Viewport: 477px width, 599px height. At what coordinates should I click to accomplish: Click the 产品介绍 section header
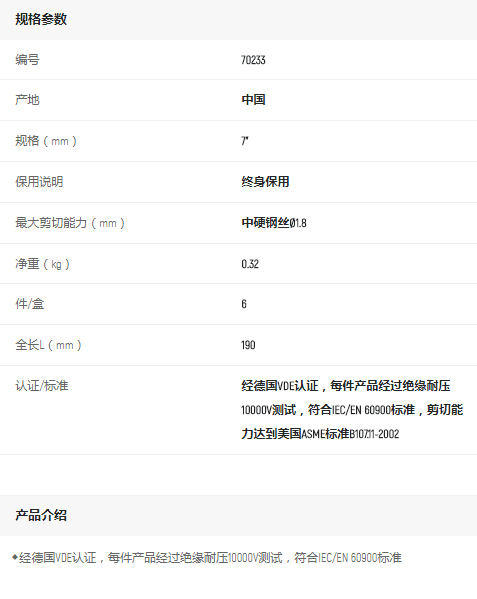pyautogui.click(x=41, y=515)
